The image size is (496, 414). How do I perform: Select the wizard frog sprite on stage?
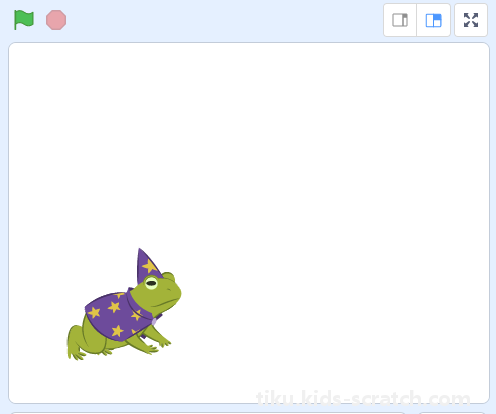click(x=124, y=304)
